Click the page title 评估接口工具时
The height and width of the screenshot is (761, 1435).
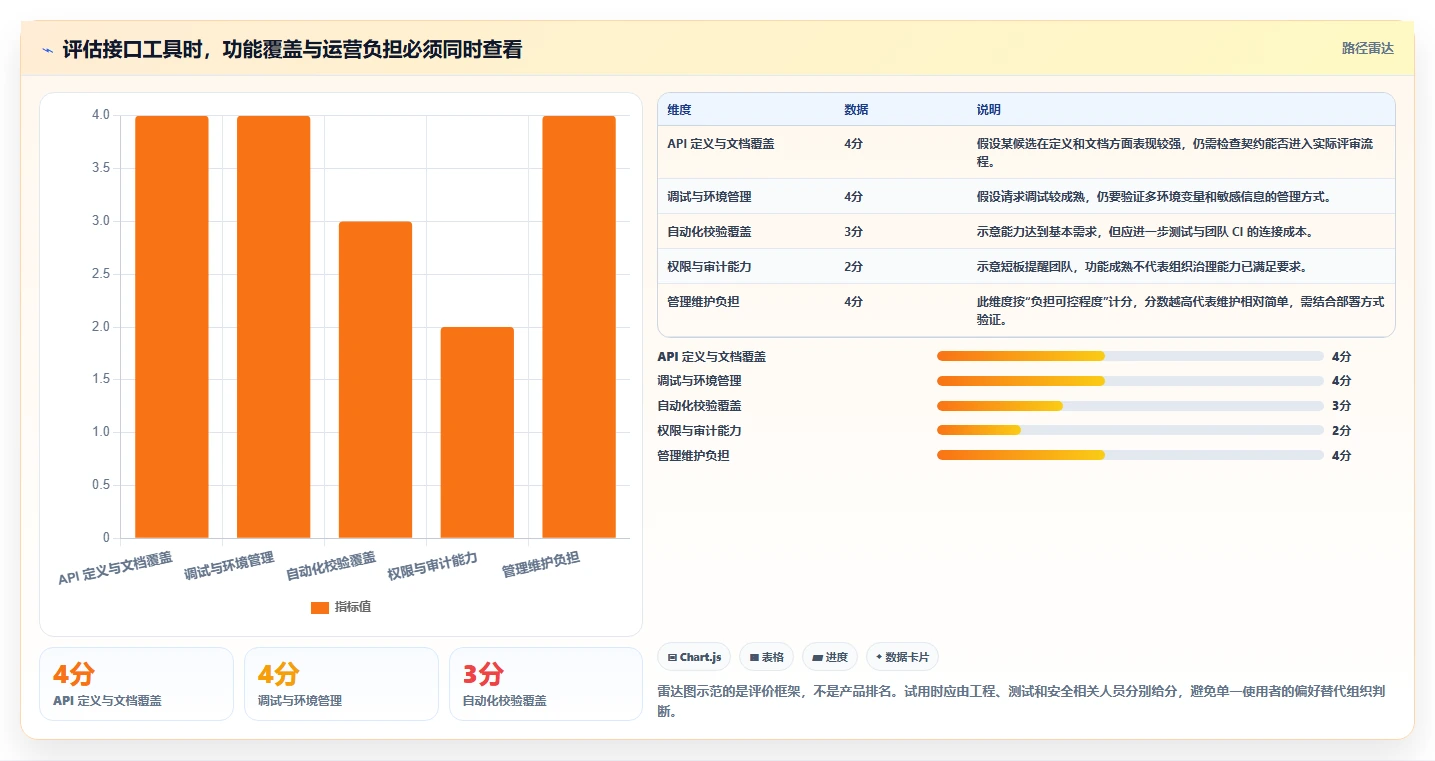point(292,50)
